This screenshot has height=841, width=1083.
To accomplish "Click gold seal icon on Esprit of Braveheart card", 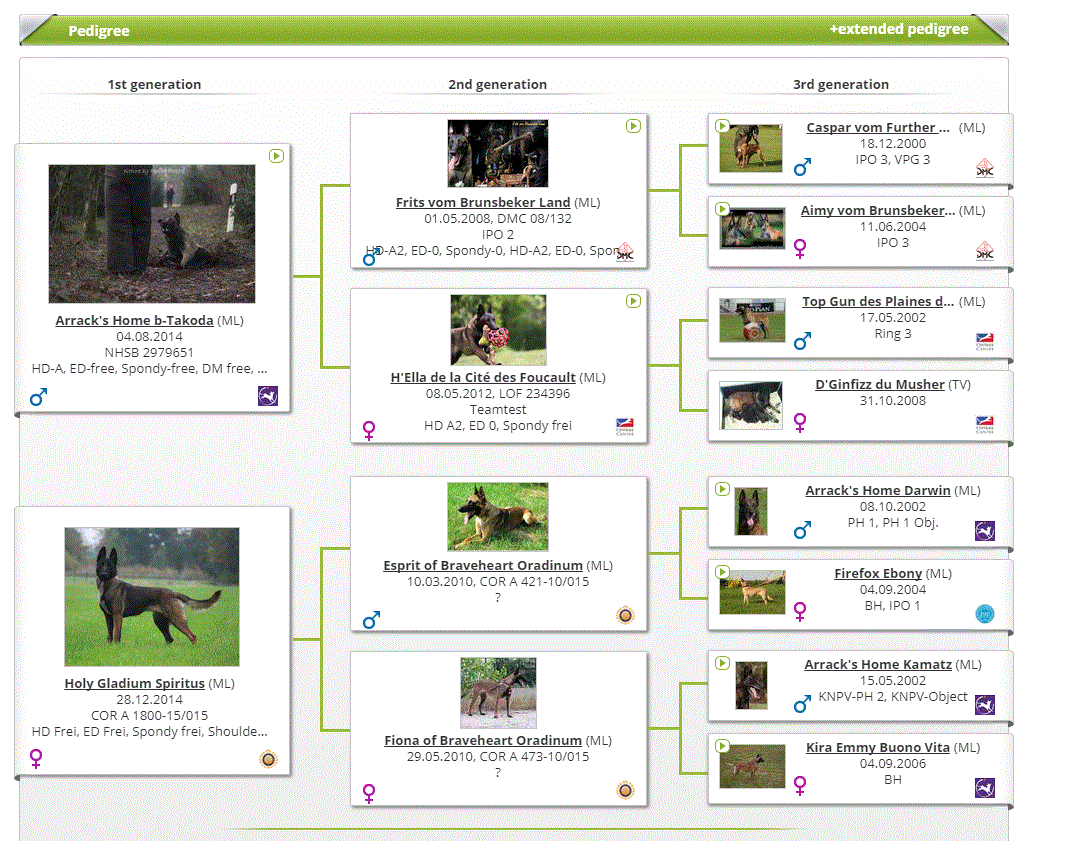I will pos(625,615).
